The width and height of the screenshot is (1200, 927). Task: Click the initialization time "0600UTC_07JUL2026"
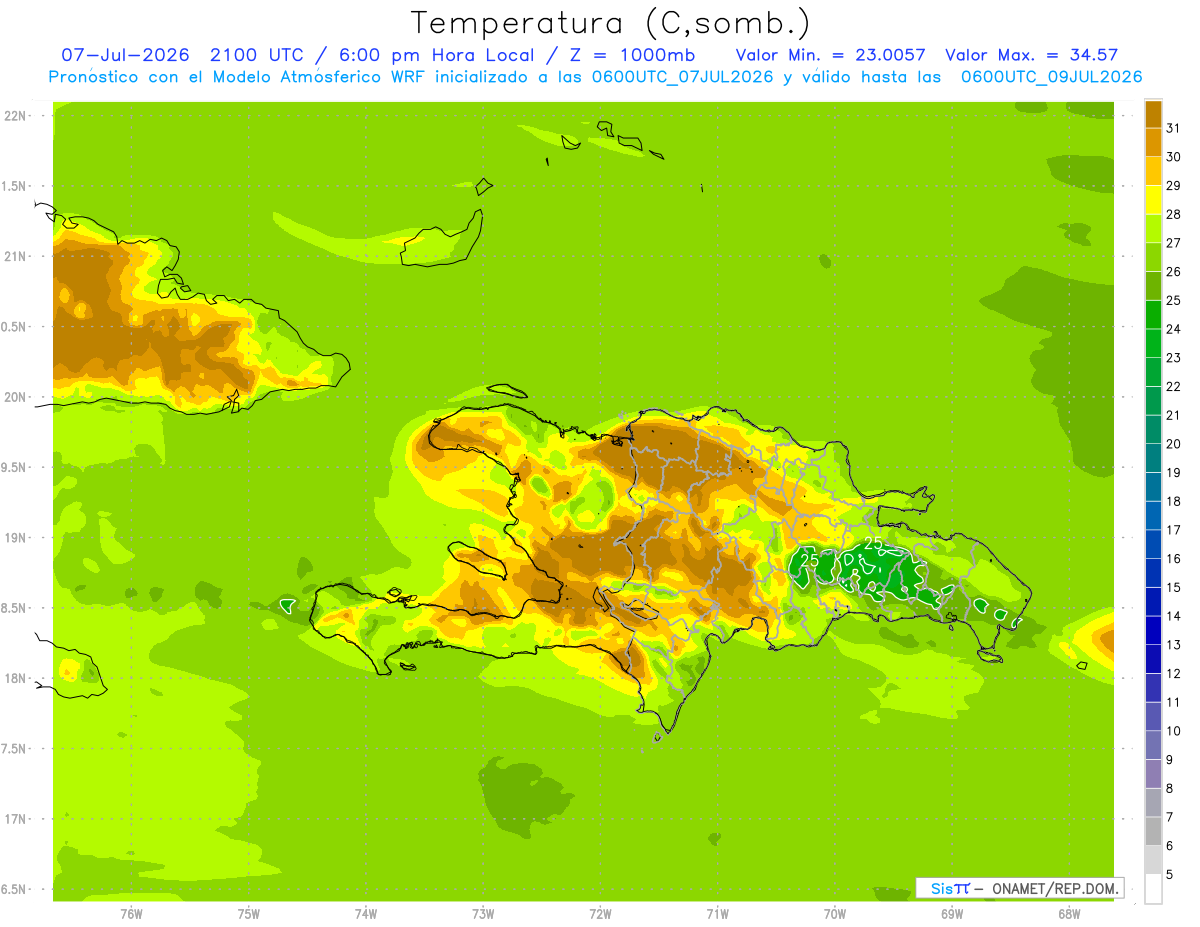tap(684, 77)
